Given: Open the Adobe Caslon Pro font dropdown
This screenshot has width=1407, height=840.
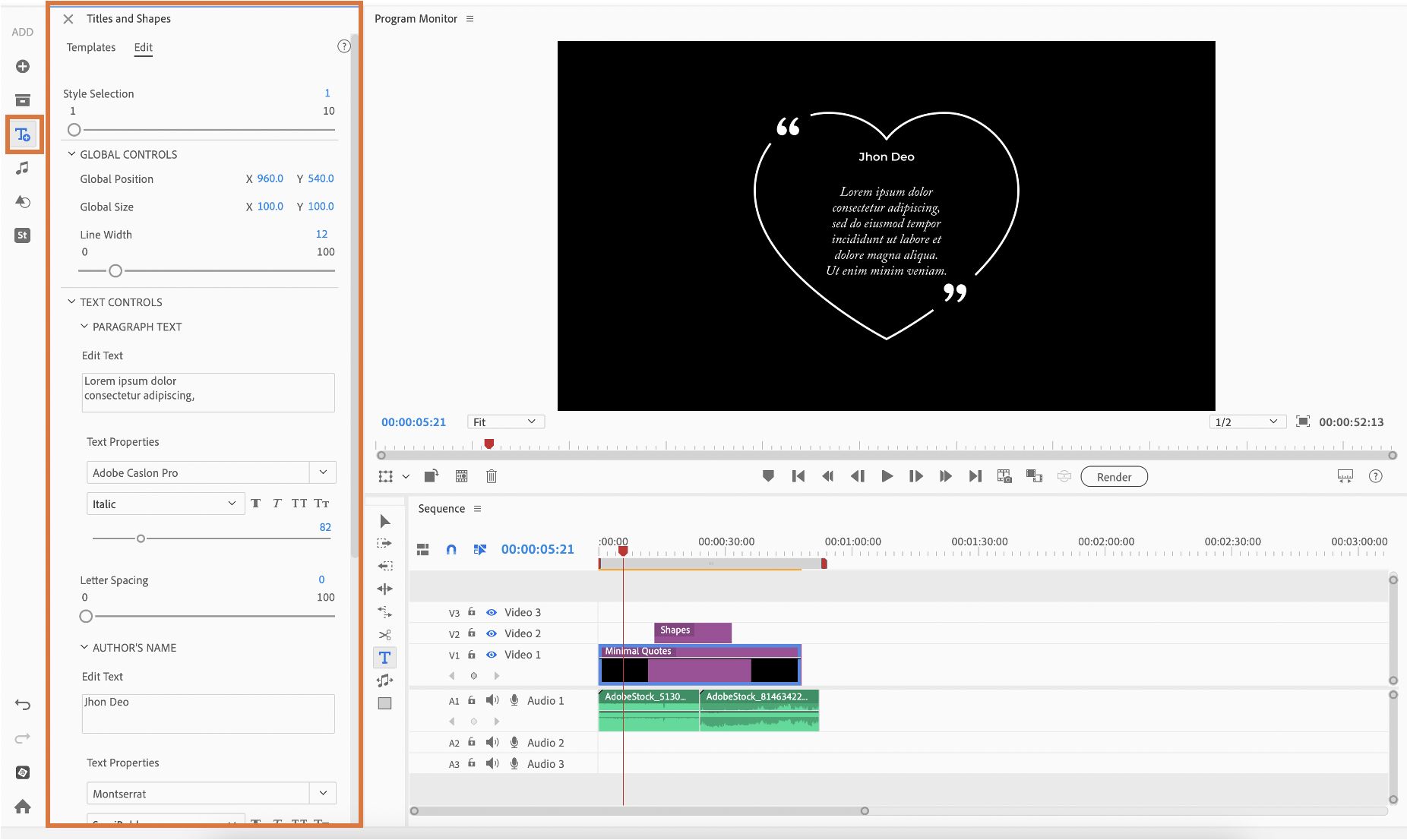Looking at the screenshot, I should [323, 472].
